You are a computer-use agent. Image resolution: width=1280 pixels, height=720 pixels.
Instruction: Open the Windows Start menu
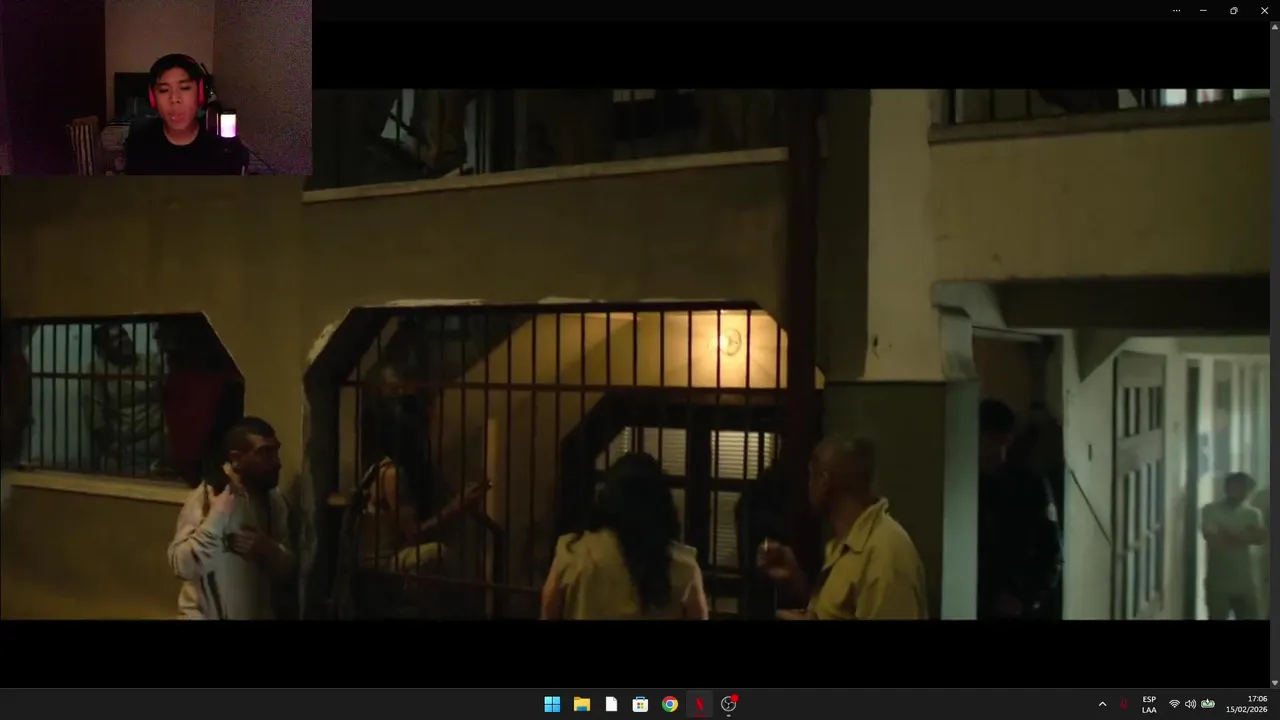[552, 704]
